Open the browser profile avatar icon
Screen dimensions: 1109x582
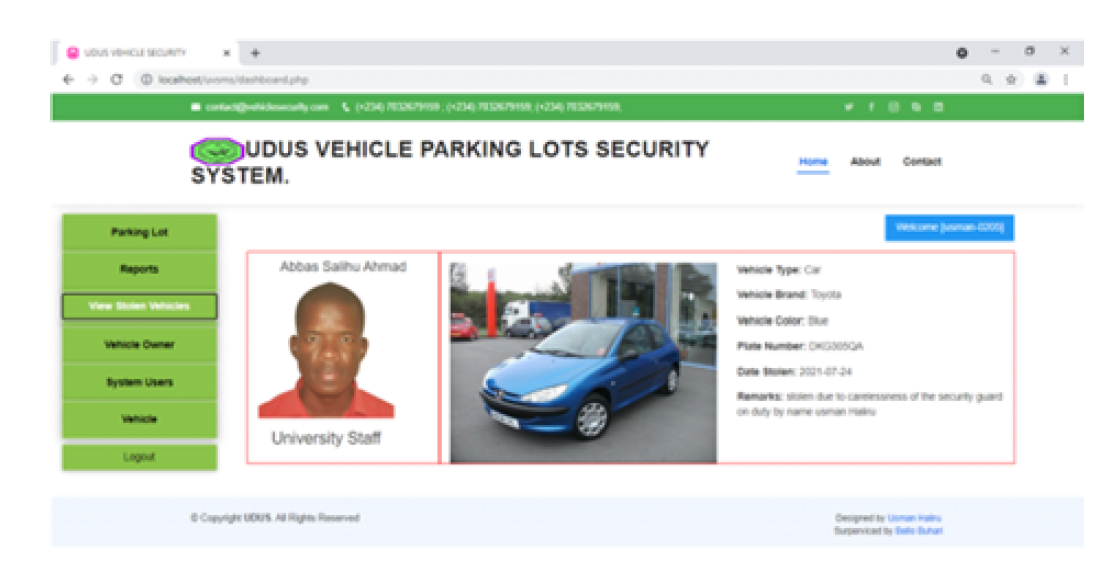coord(1041,80)
